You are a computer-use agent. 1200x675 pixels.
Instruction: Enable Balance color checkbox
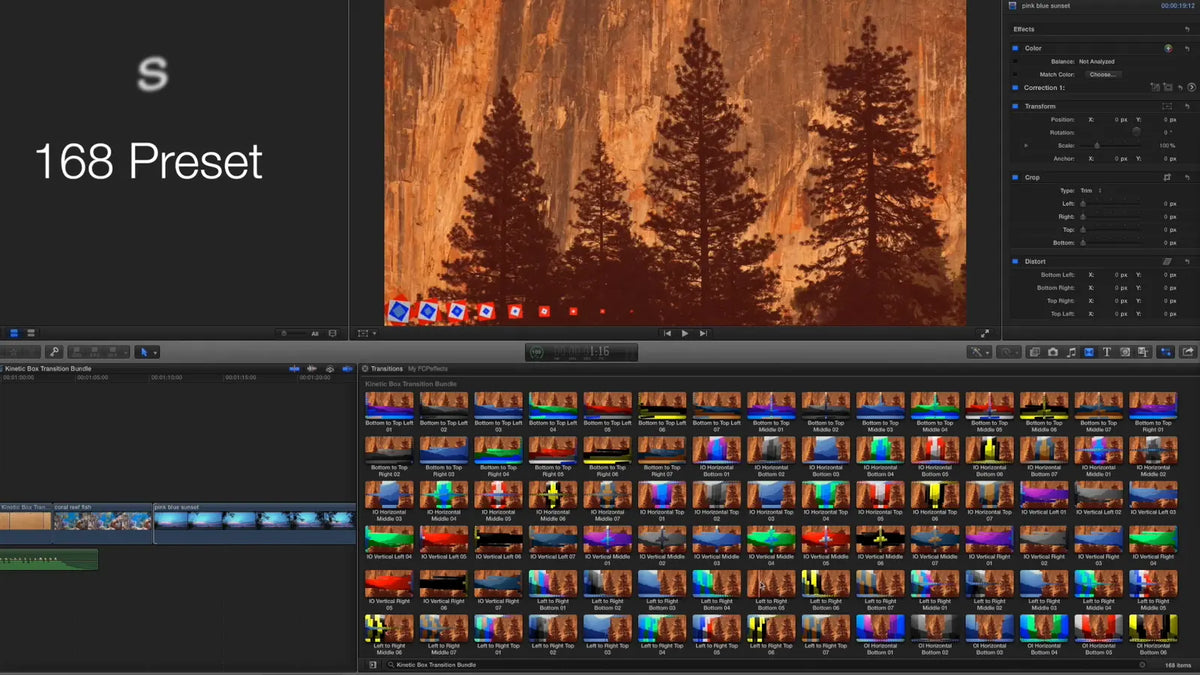click(x=1015, y=61)
